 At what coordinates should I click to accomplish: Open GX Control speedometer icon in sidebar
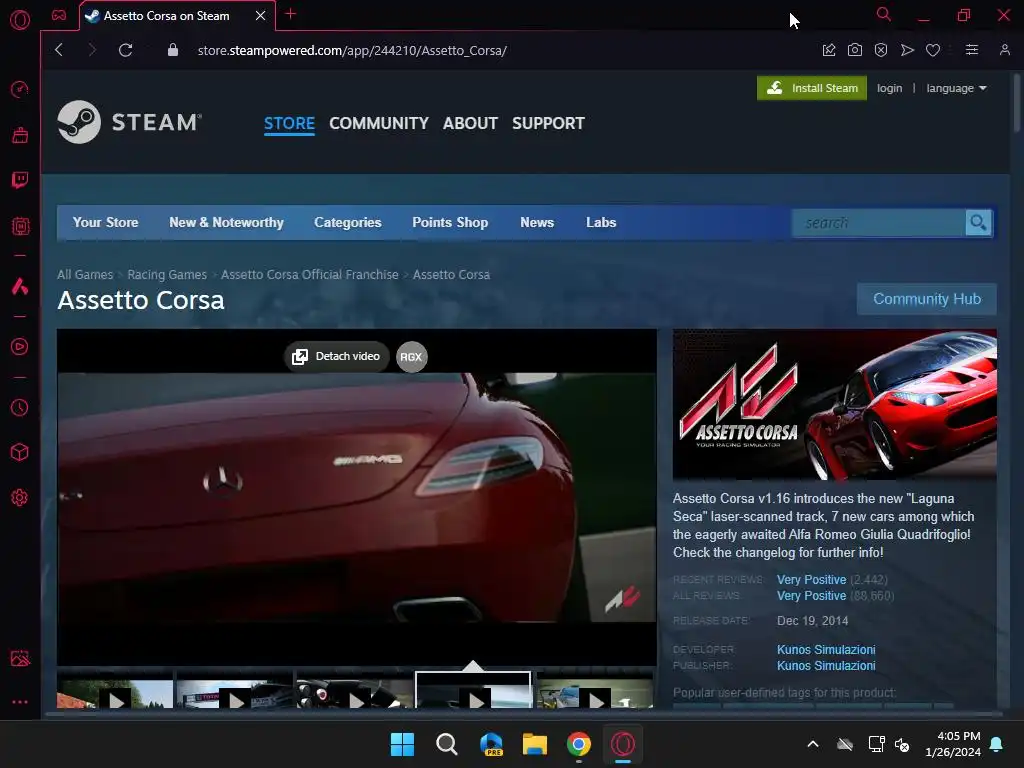click(x=20, y=89)
